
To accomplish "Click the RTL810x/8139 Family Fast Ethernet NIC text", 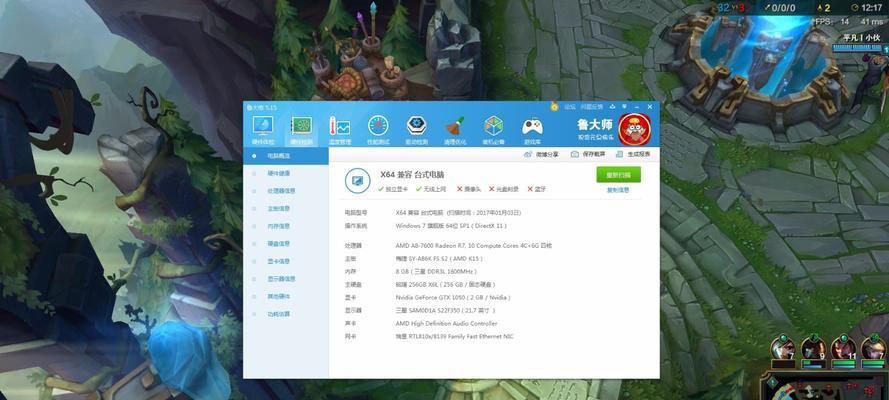I will [455, 337].
